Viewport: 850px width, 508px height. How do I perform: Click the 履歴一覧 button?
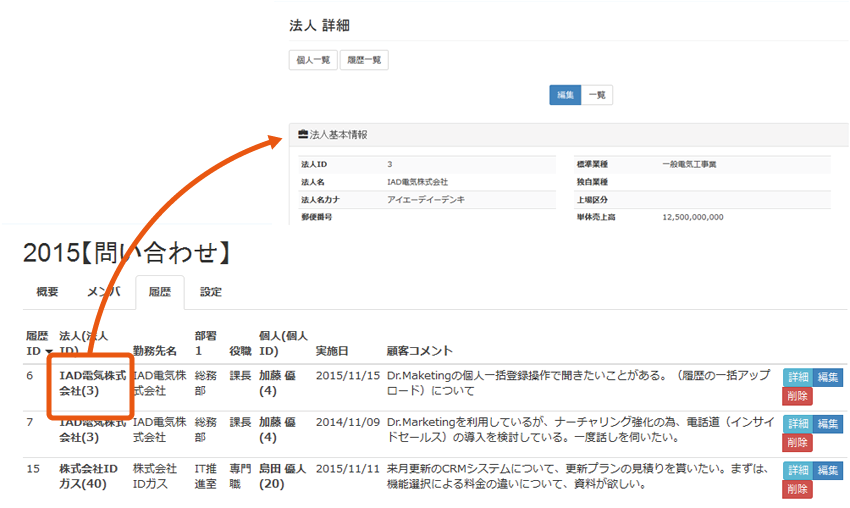(x=364, y=60)
